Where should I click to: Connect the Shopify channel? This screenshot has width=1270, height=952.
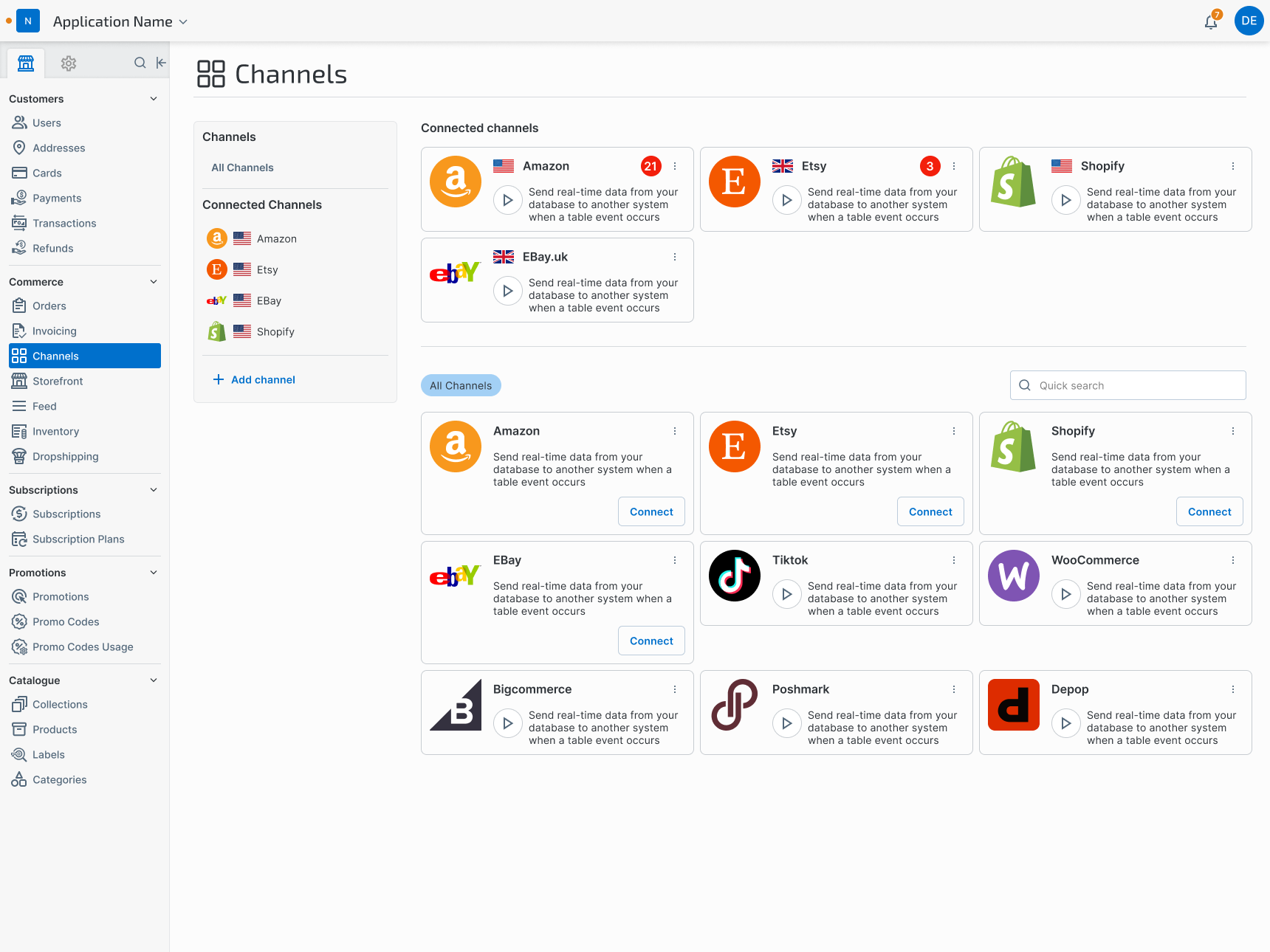coord(1209,511)
